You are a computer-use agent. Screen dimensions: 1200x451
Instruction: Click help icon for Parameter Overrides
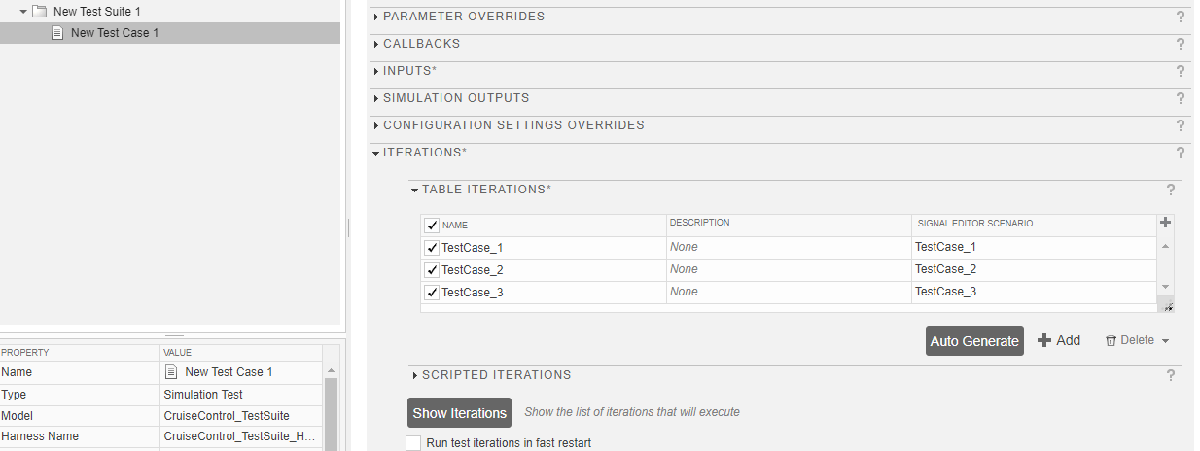pos(1180,17)
